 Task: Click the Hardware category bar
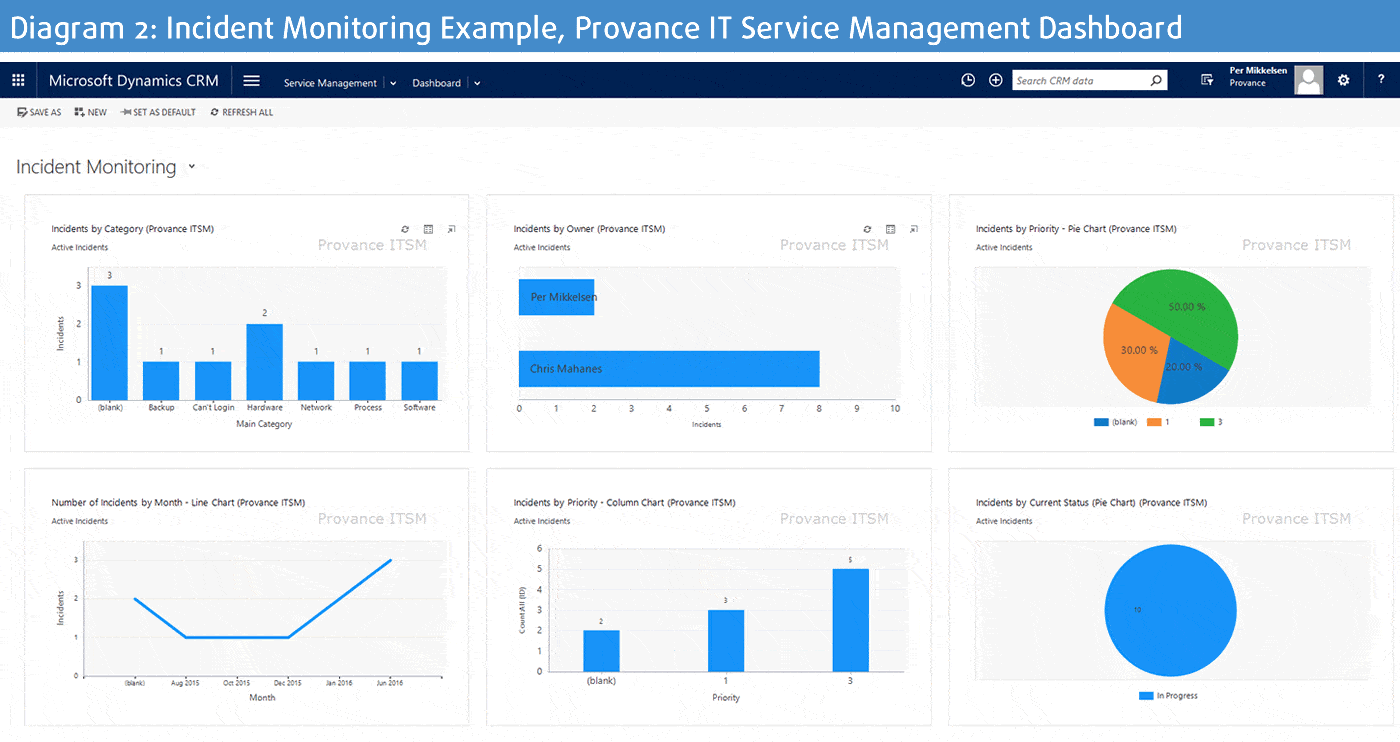[x=265, y=361]
